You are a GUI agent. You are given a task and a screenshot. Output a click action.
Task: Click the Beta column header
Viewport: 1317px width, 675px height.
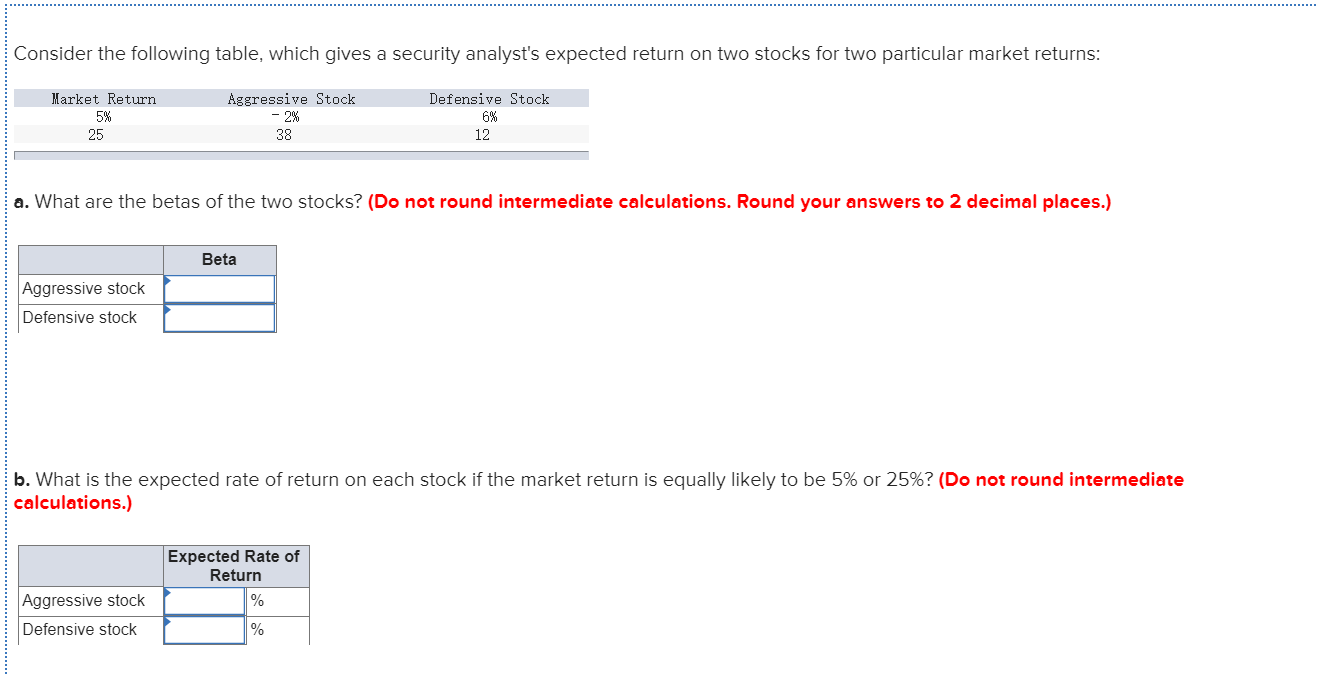[x=219, y=259]
